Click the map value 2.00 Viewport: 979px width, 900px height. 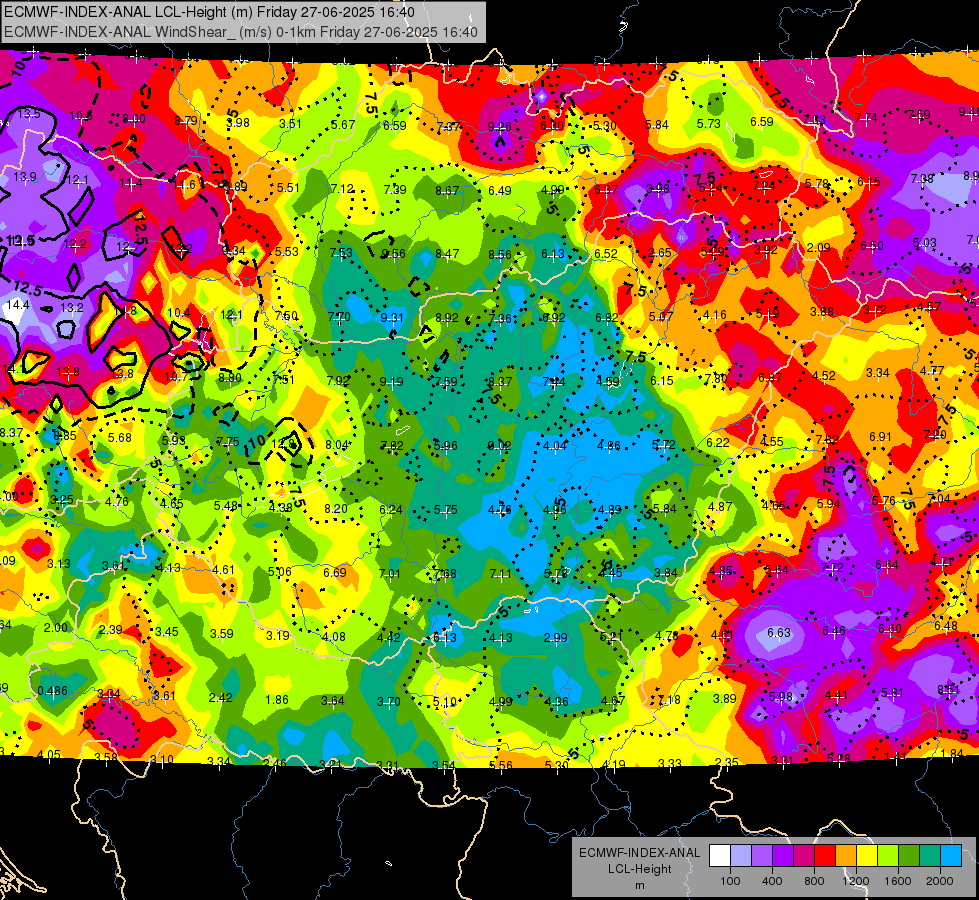[x=56, y=627]
